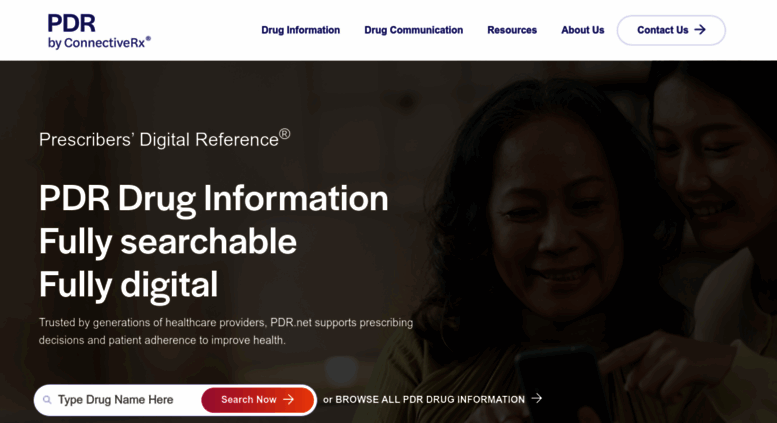The width and height of the screenshot is (777, 423).
Task: Click the Trusted by generations paragraph
Action: 226,331
